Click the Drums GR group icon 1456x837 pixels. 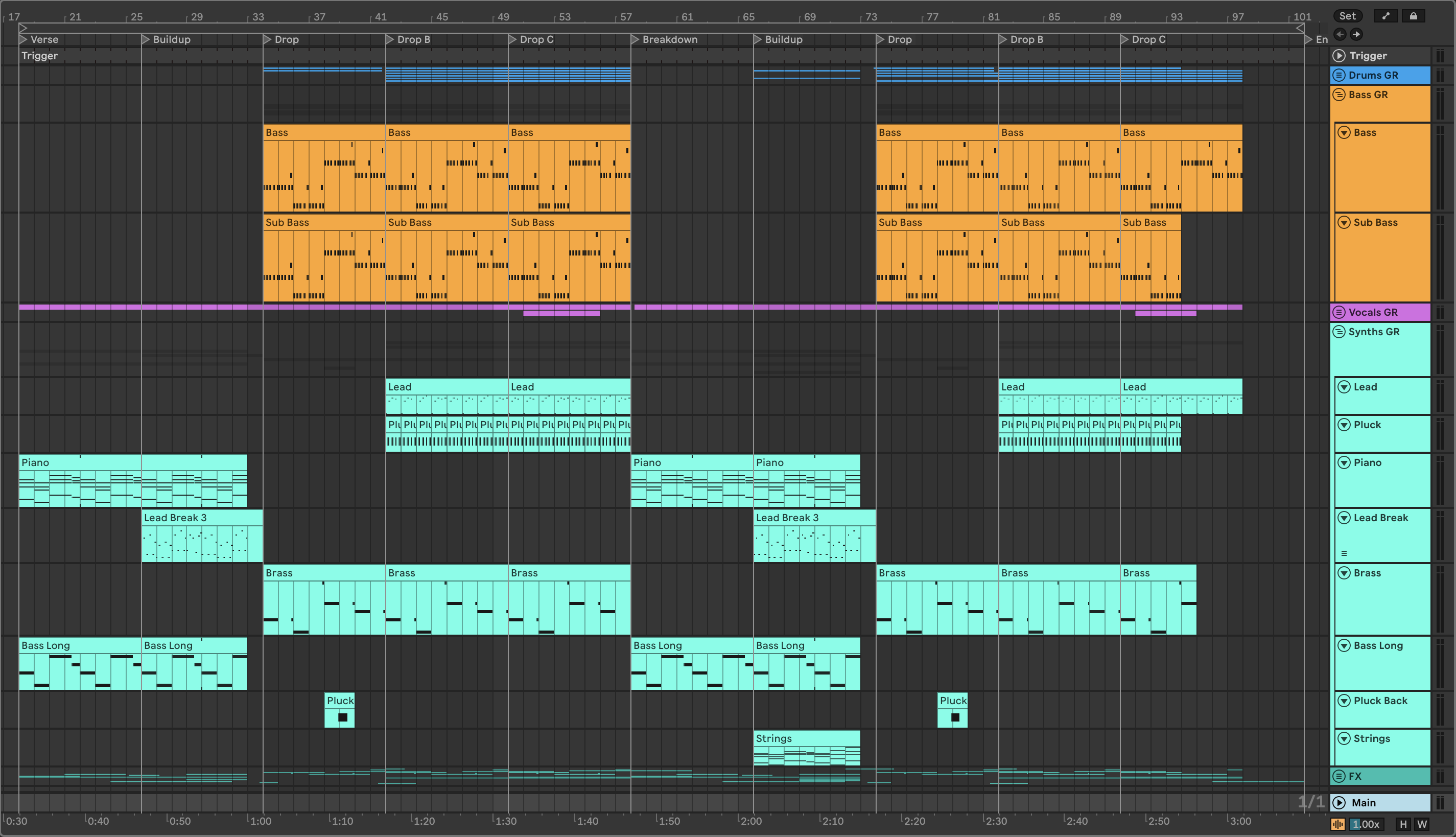point(1339,75)
